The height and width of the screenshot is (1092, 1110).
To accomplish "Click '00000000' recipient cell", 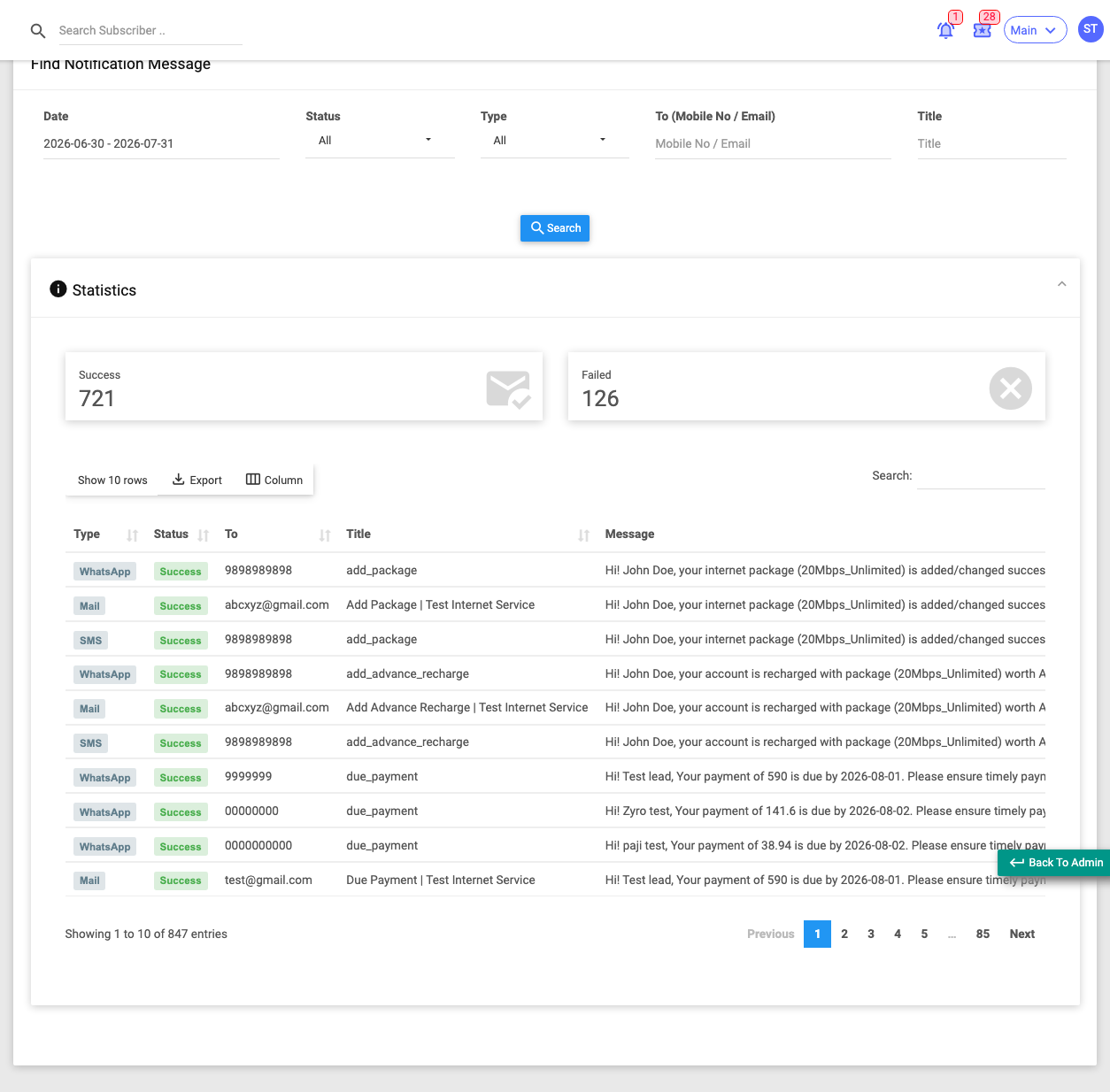I will 251,811.
